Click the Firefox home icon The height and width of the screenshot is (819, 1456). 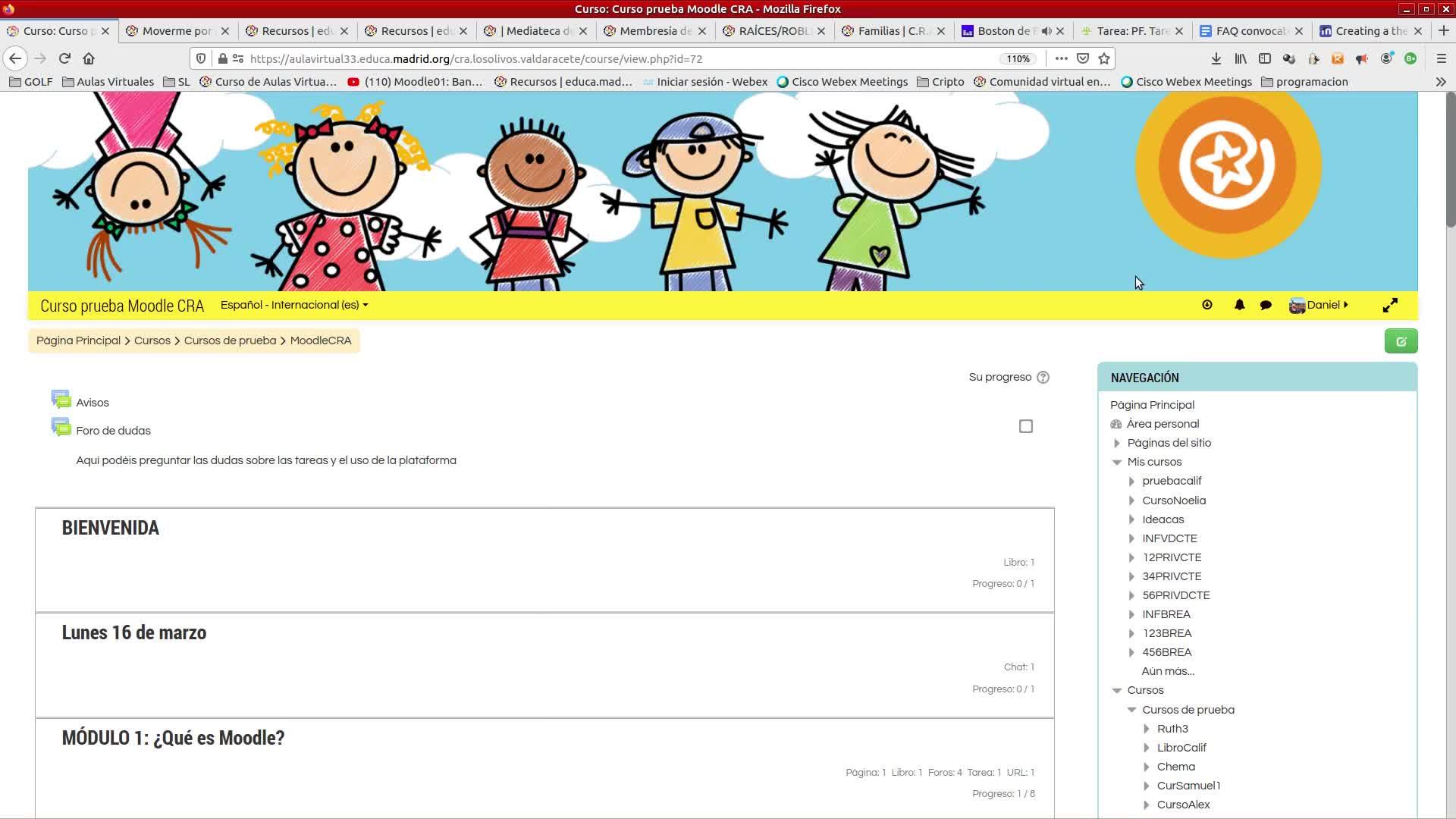pos(89,58)
